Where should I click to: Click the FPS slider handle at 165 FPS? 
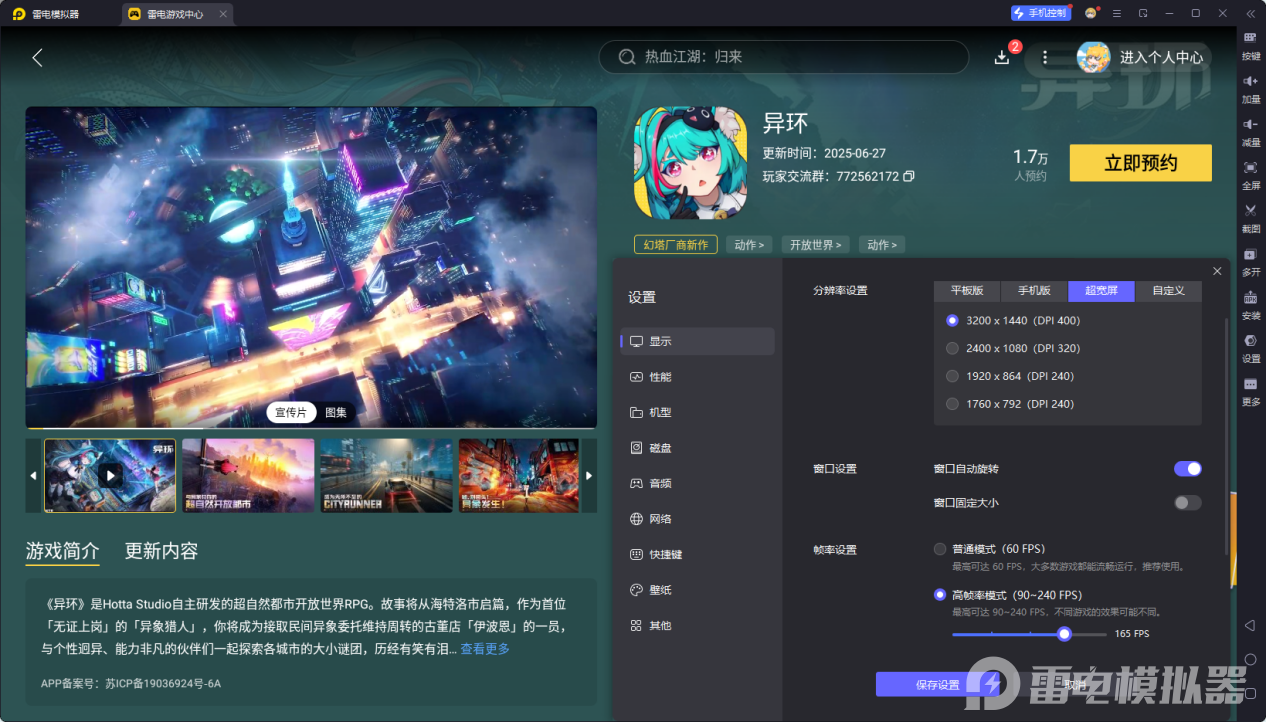1064,634
